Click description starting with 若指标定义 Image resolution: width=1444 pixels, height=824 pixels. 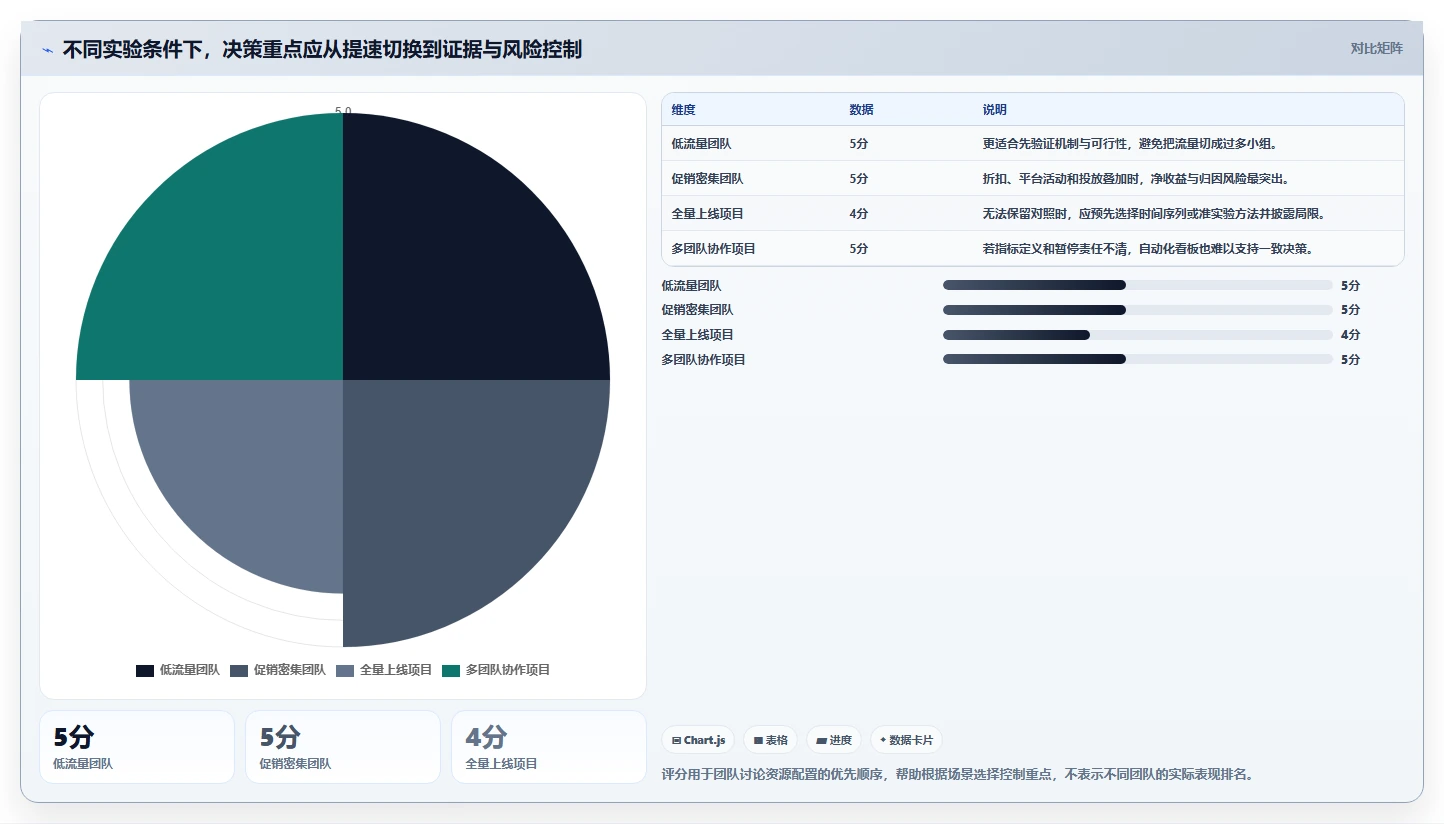(x=1148, y=249)
